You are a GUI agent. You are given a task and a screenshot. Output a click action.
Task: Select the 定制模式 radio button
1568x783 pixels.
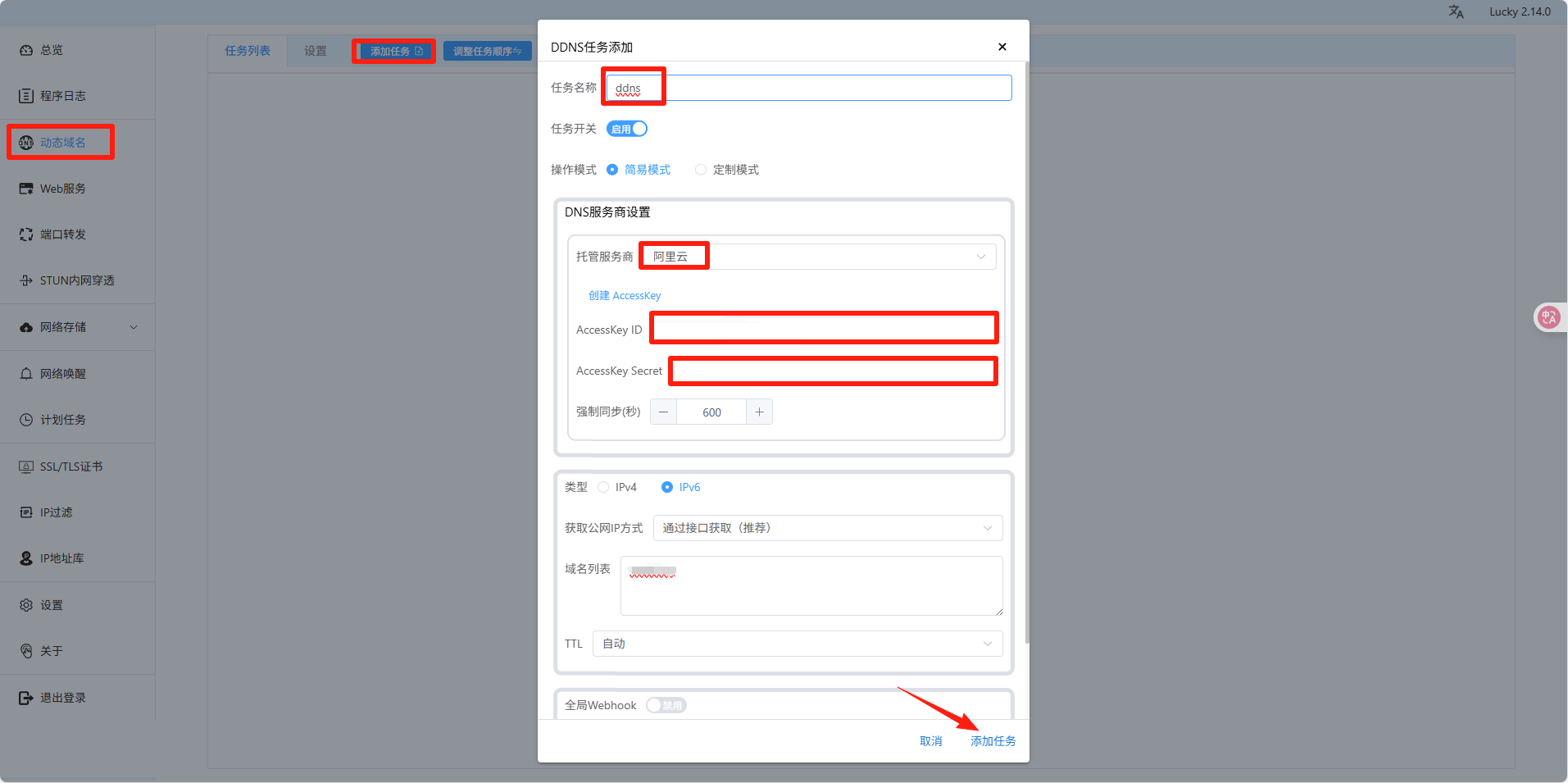click(x=701, y=170)
